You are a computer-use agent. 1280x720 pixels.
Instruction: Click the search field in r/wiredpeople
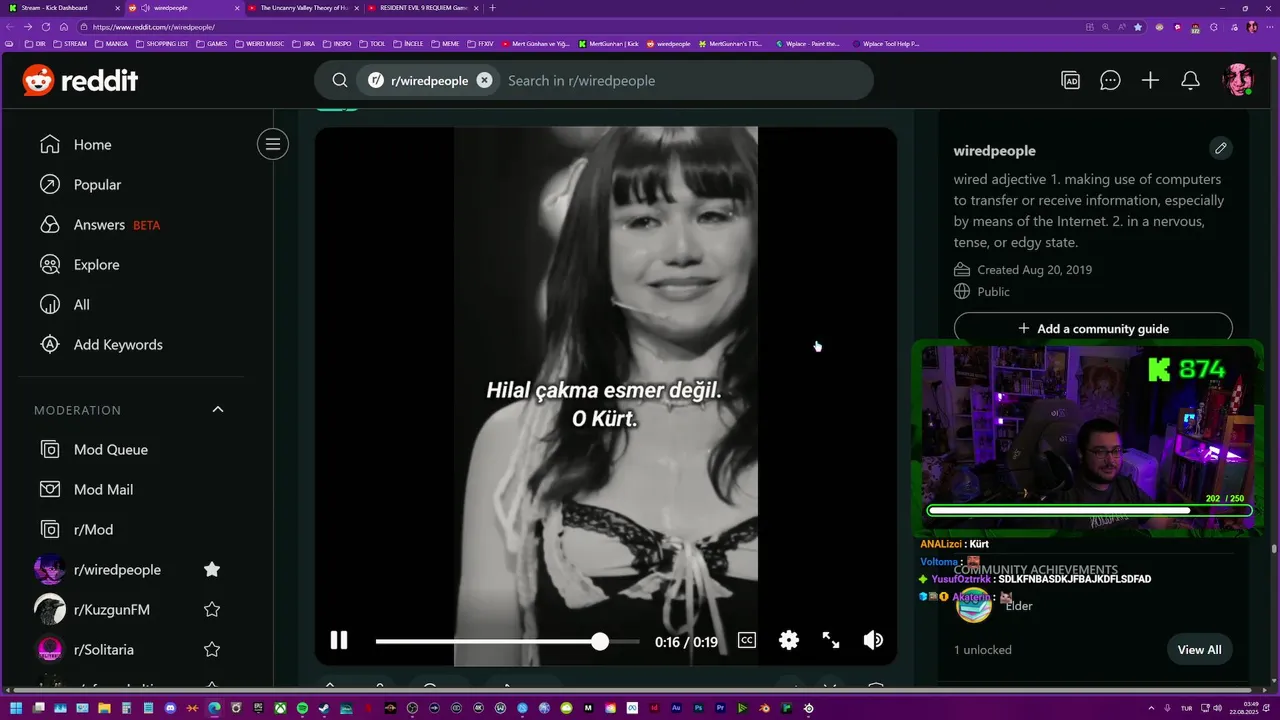point(680,80)
